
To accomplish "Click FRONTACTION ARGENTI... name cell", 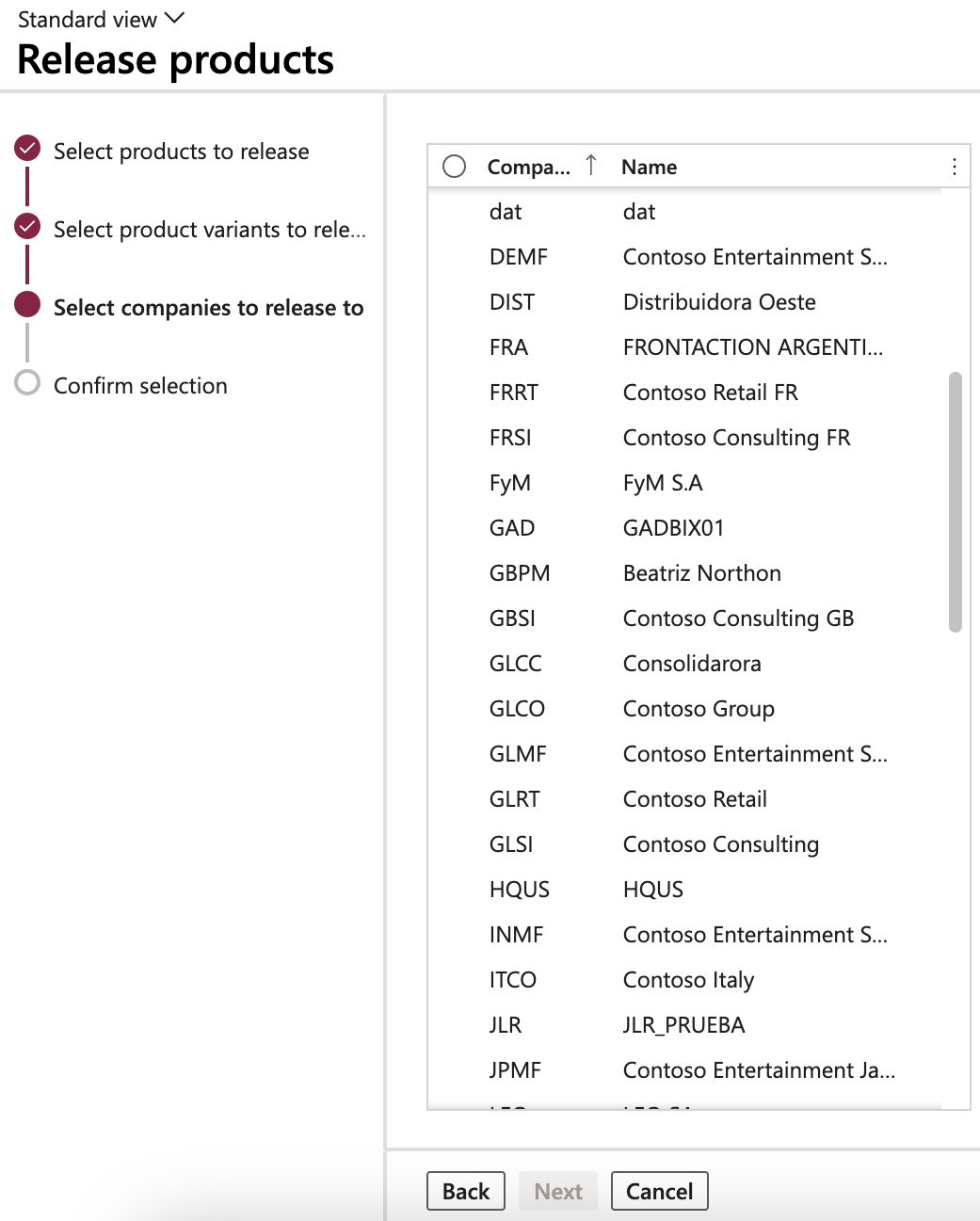I will 753,347.
